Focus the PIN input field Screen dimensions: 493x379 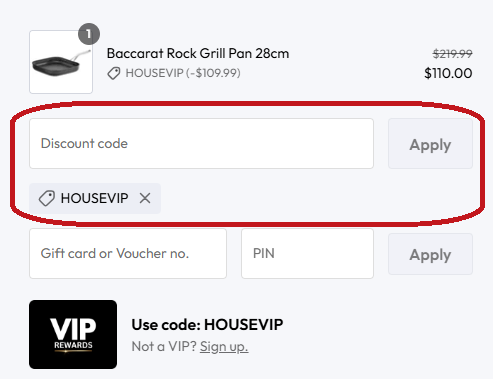[x=307, y=253]
